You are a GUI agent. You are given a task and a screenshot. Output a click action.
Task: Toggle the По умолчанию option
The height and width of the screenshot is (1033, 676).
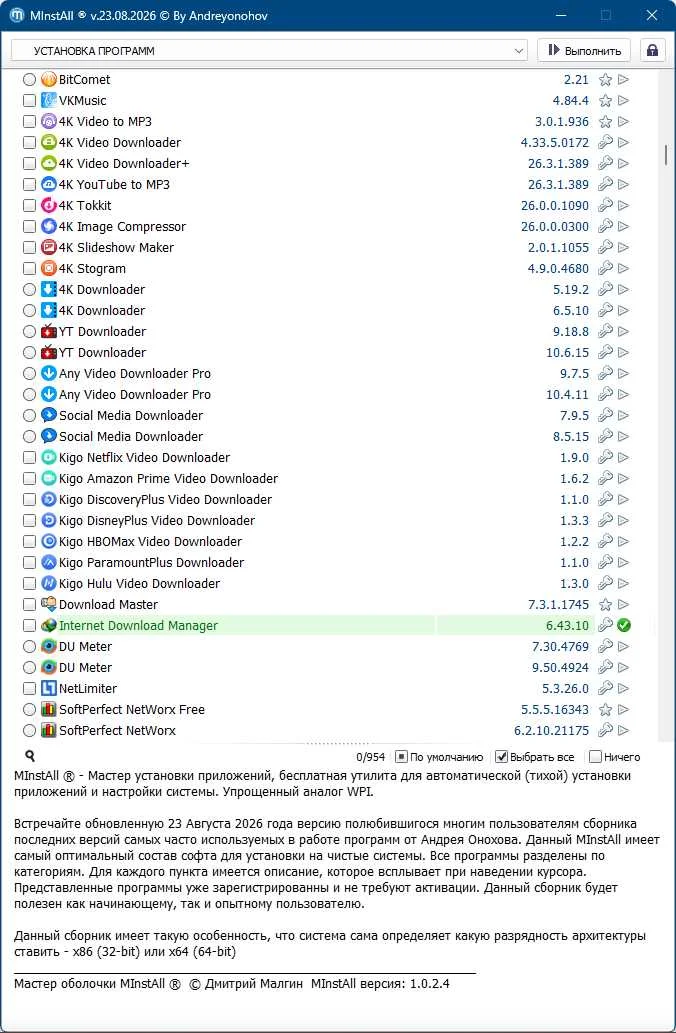coord(401,757)
